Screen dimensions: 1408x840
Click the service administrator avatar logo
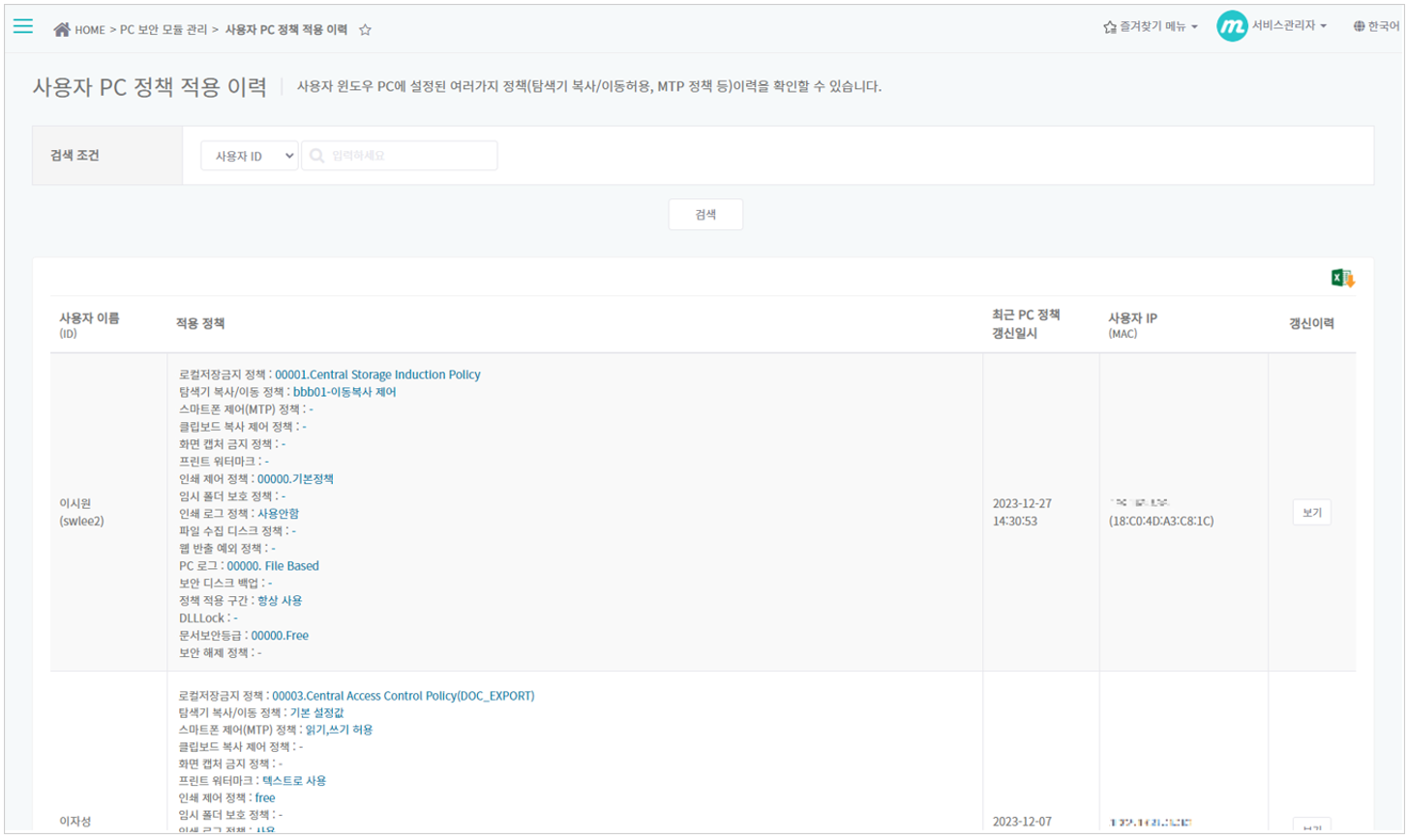coord(1231,26)
